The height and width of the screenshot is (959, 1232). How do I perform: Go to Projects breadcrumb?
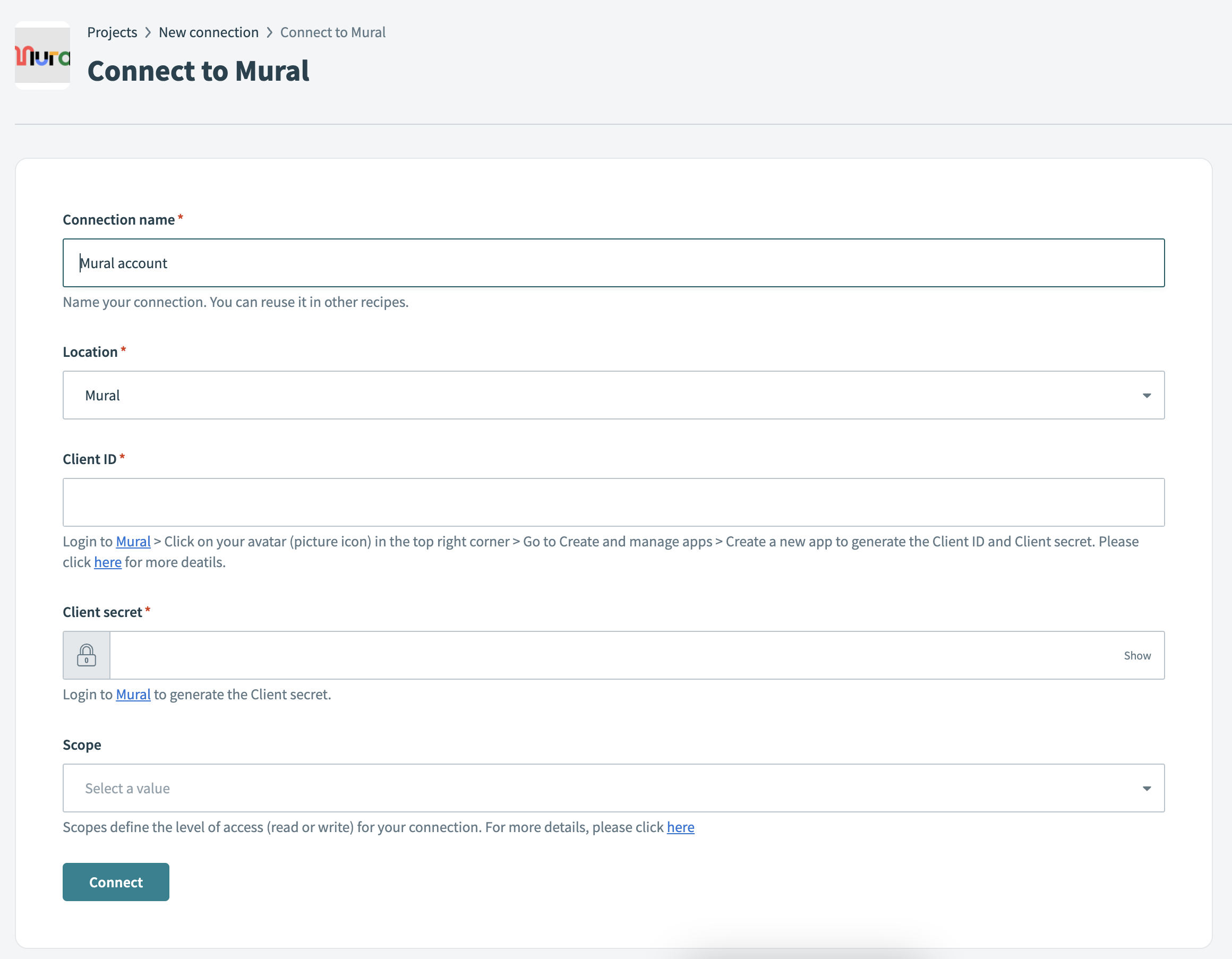112,32
